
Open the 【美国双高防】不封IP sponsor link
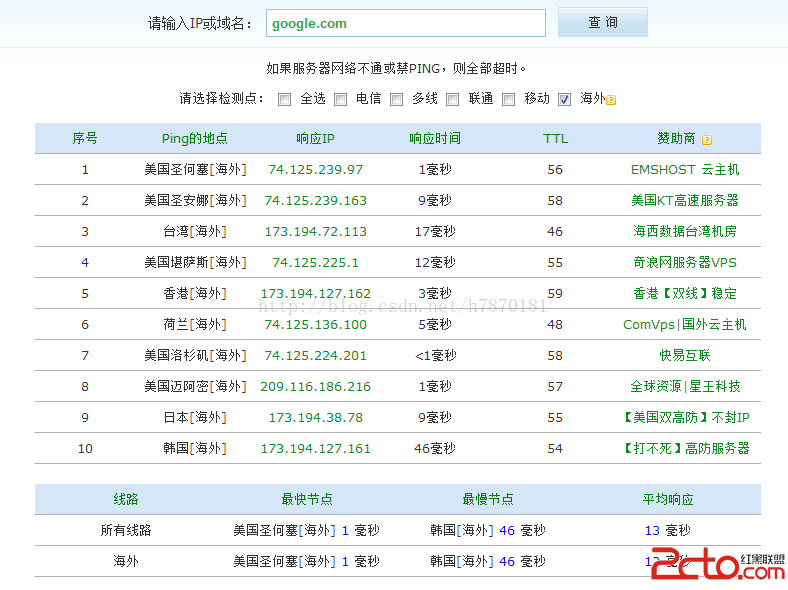[x=685, y=418]
